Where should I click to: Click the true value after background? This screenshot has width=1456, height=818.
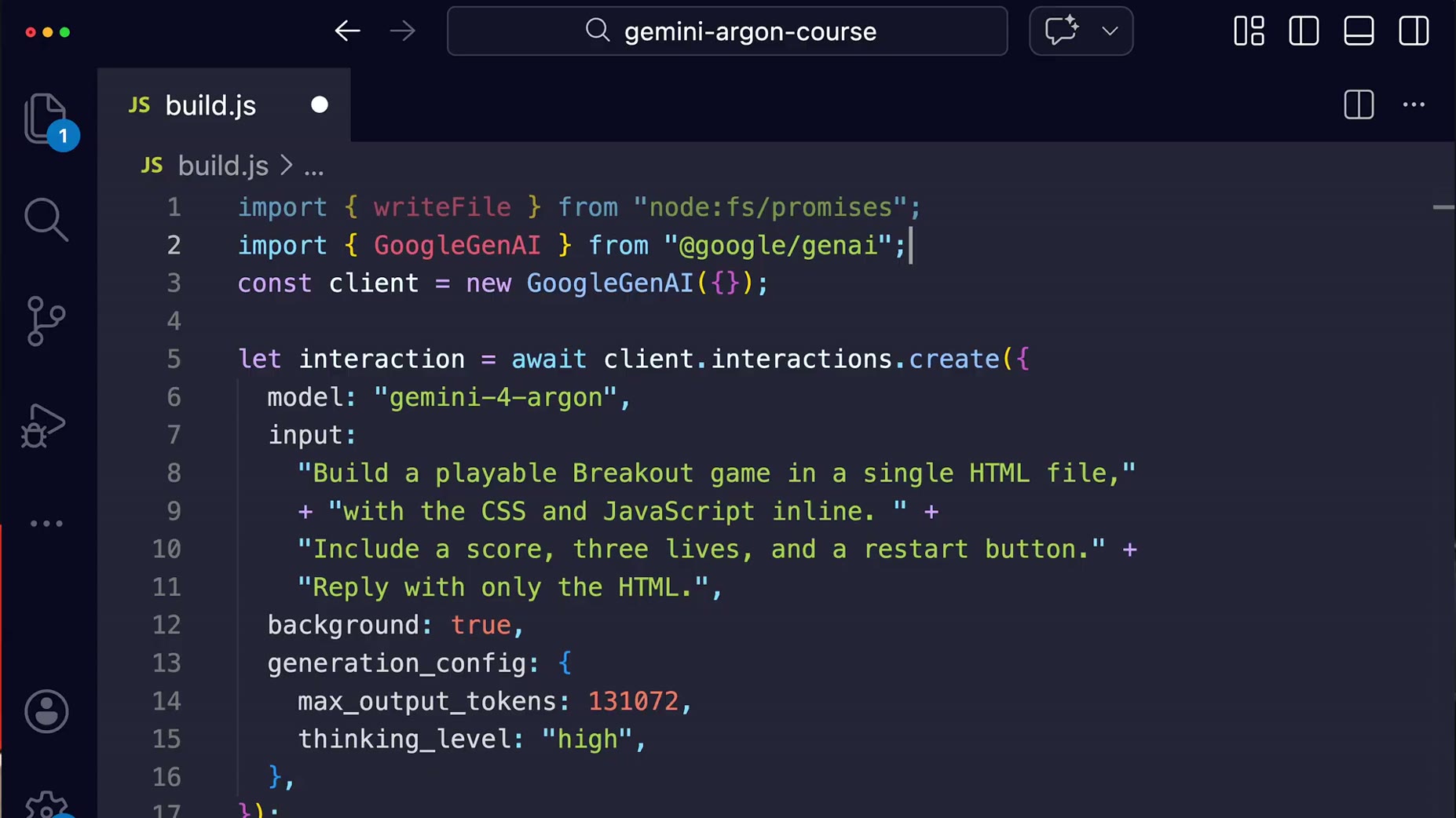pos(481,625)
